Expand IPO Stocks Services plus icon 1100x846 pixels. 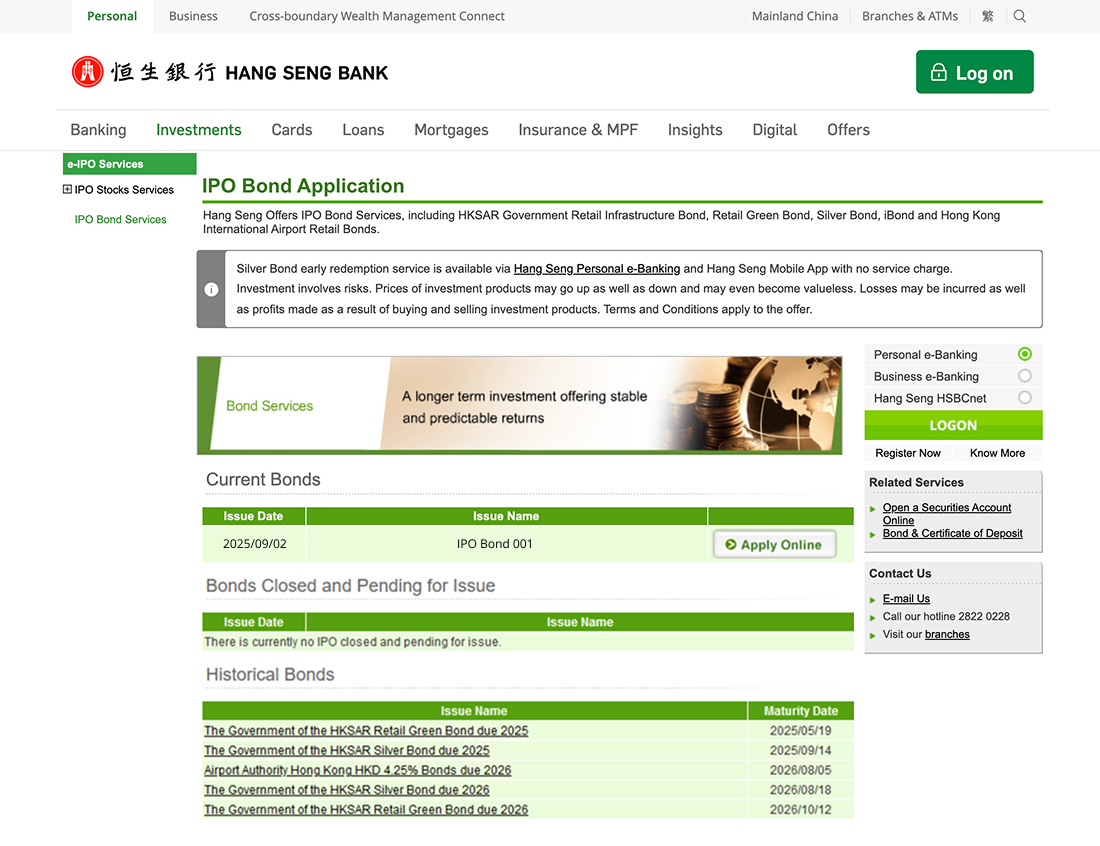pyautogui.click(x=67, y=189)
